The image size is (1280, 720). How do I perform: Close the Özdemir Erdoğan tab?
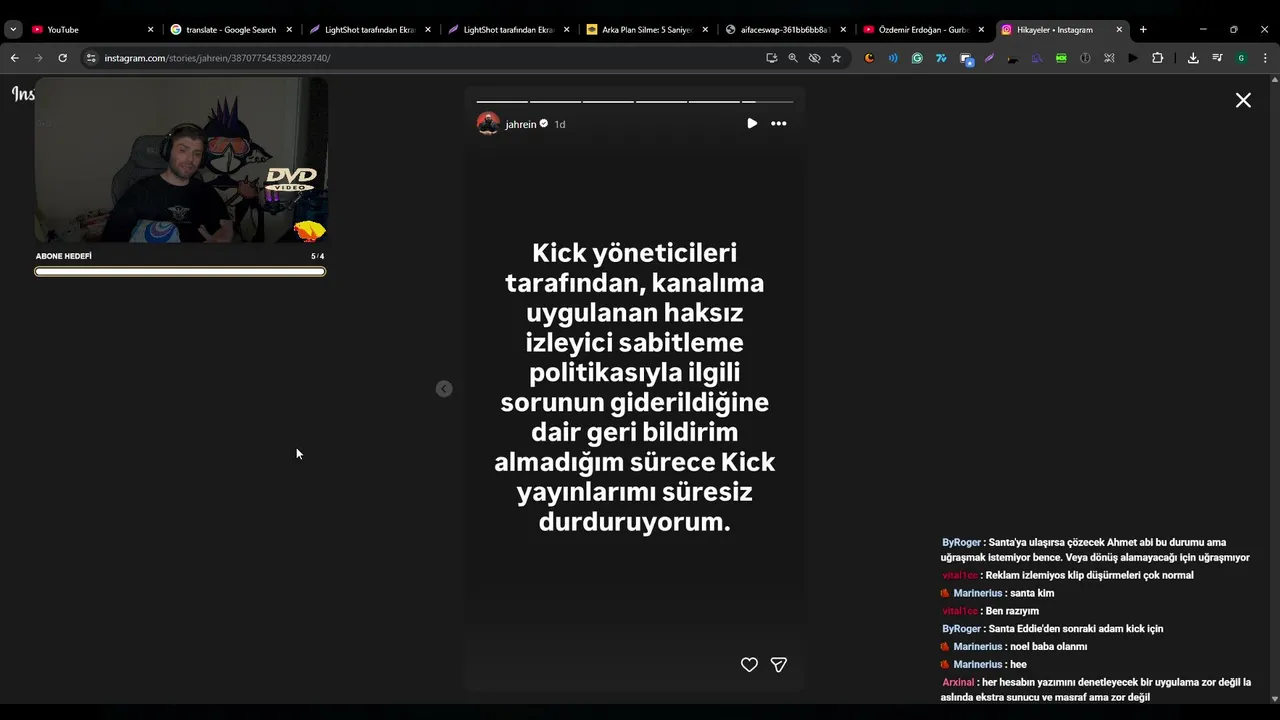coord(981,30)
